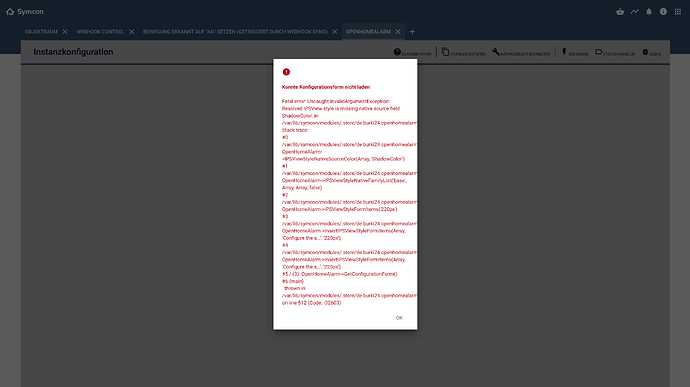
Task: Click the Instanzkonfiguration title
Action: (73, 52)
